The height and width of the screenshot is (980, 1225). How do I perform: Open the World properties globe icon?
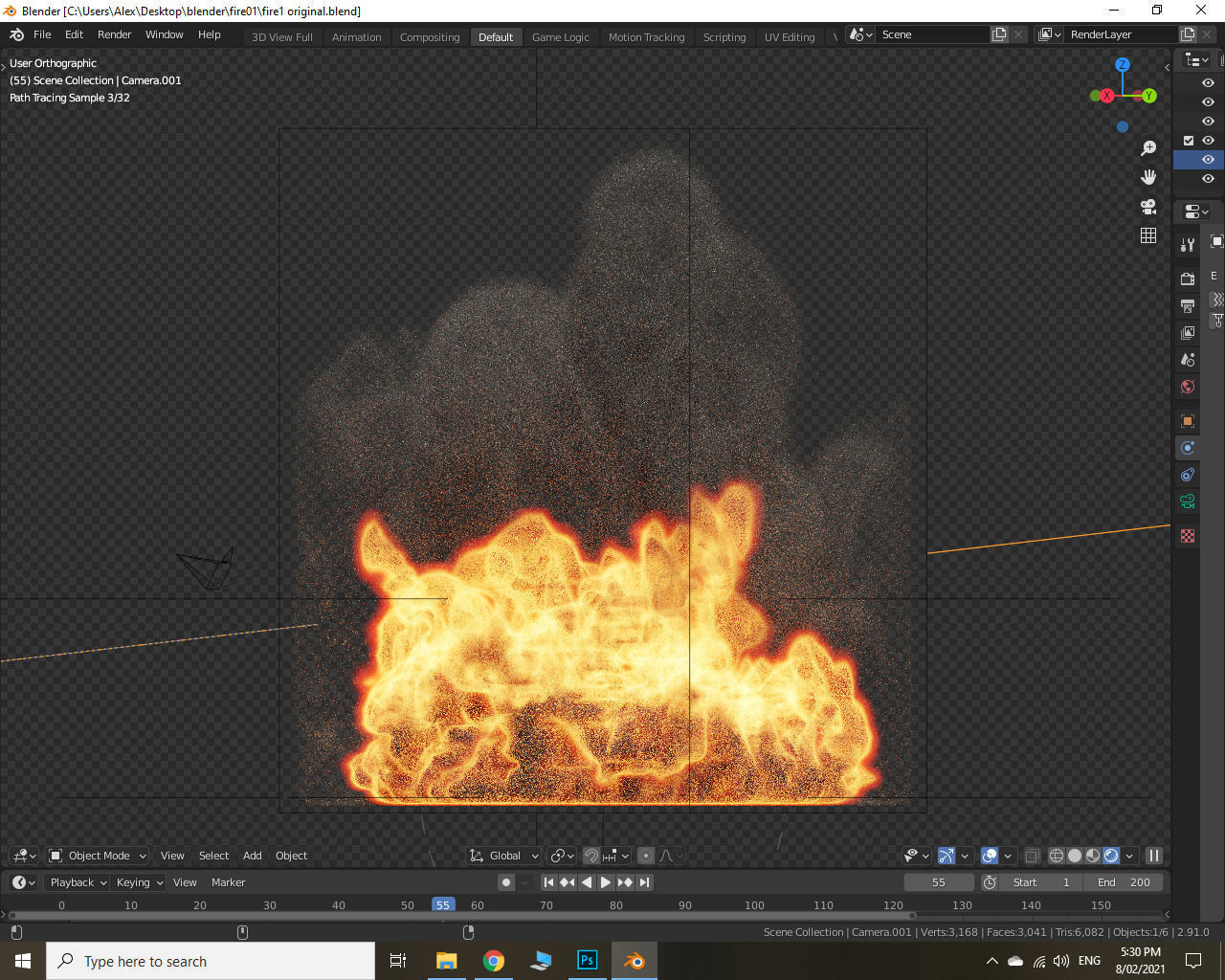(x=1188, y=387)
